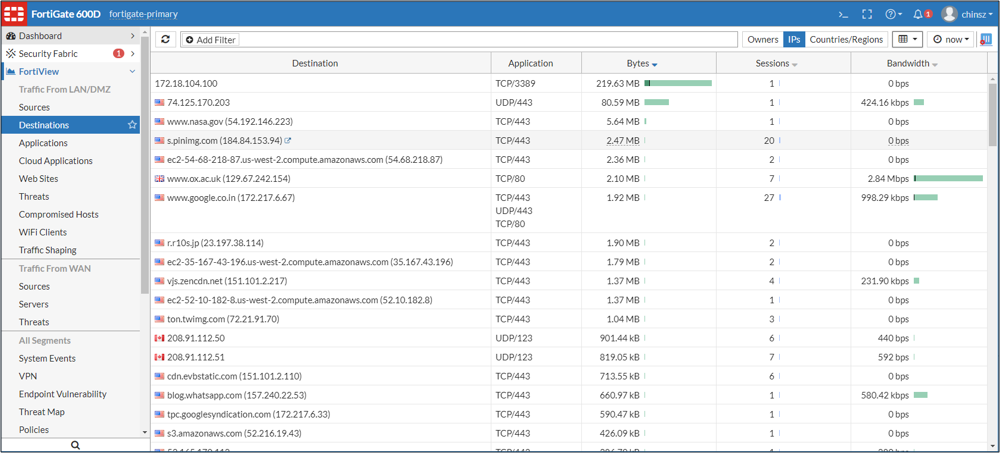Click the Add Filter button
Viewport: 1000px width, 453px height.
point(210,40)
